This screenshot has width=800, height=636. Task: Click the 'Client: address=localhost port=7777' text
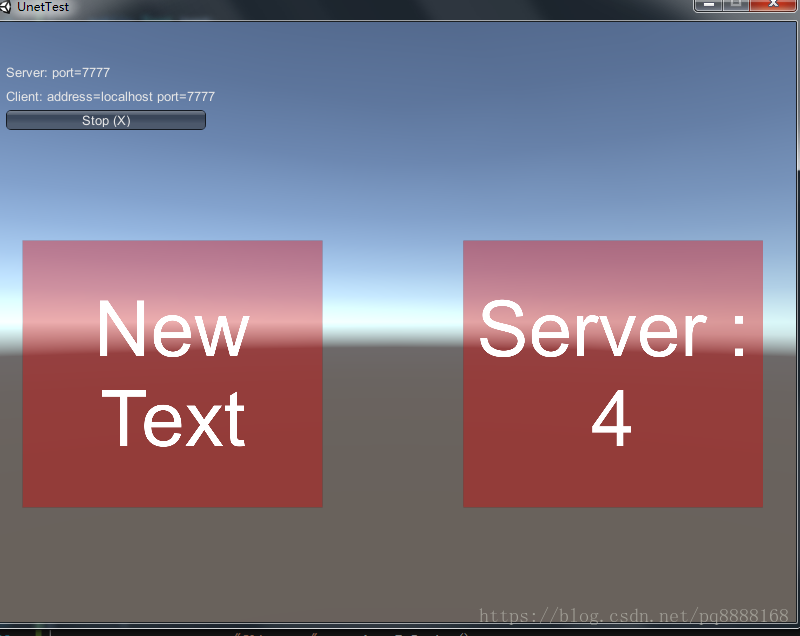(x=110, y=96)
